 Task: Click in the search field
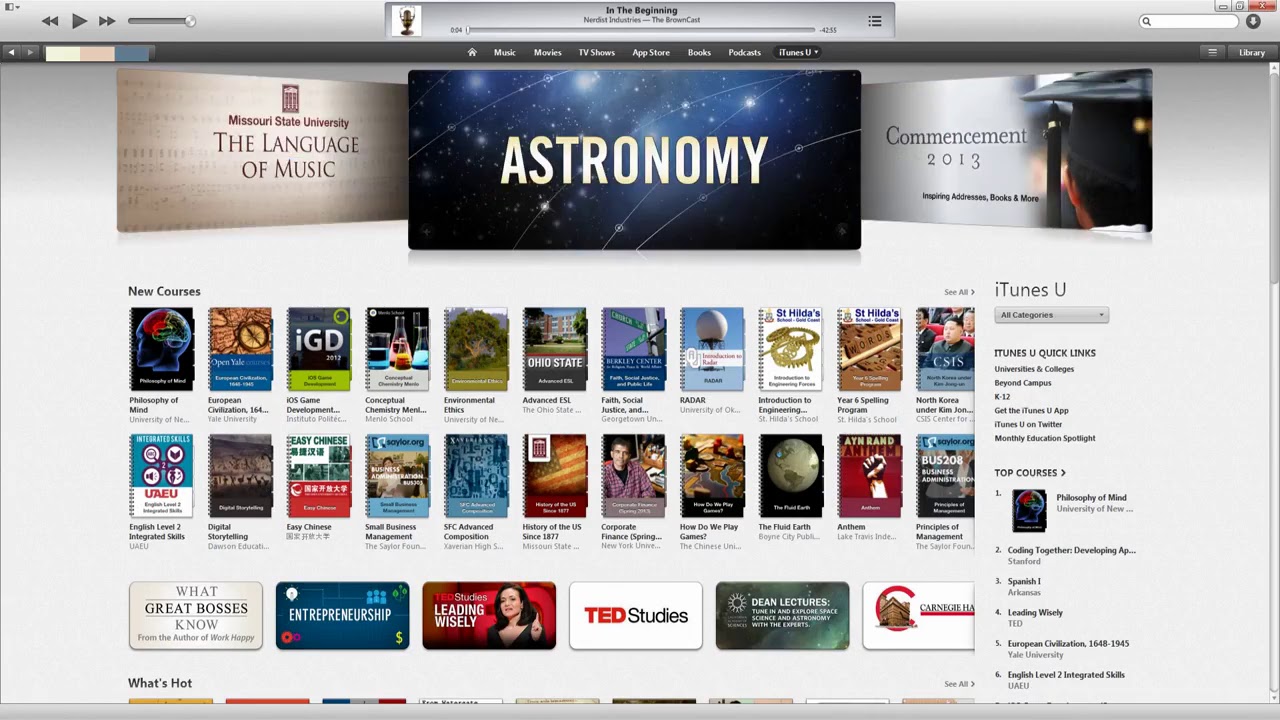(x=1189, y=21)
